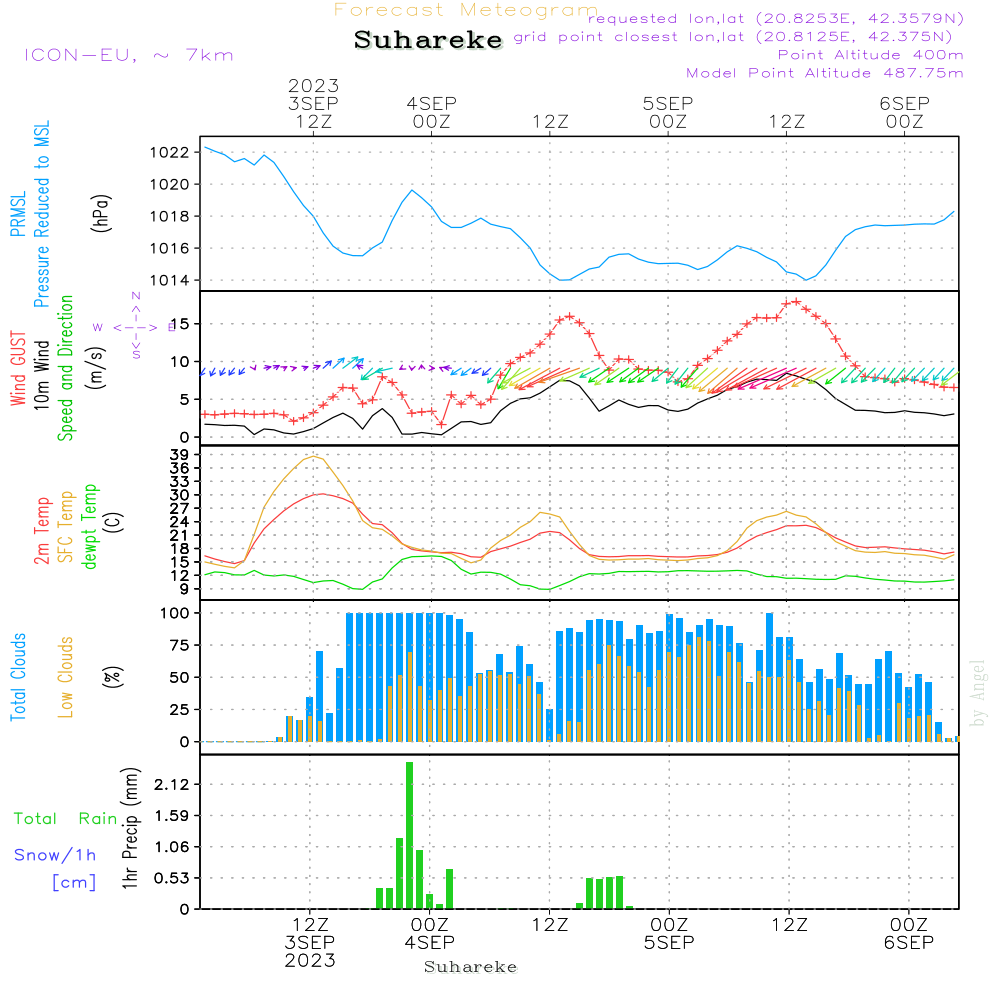Viewport: 1000px width, 1000px height.
Task: Click the Suhareke title at top
Action: tap(428, 41)
